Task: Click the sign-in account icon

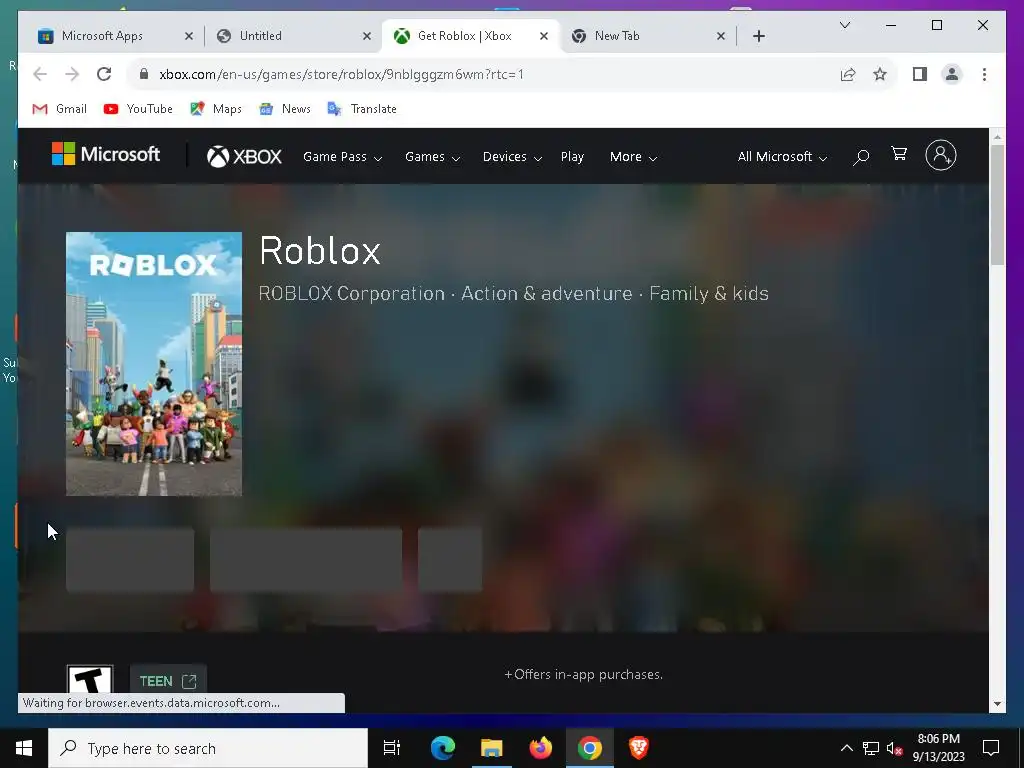Action: pos(940,155)
